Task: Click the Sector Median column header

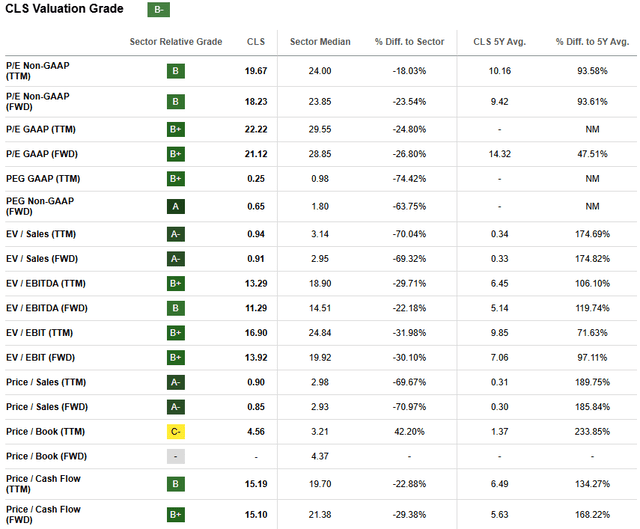Action: pyautogui.click(x=320, y=42)
